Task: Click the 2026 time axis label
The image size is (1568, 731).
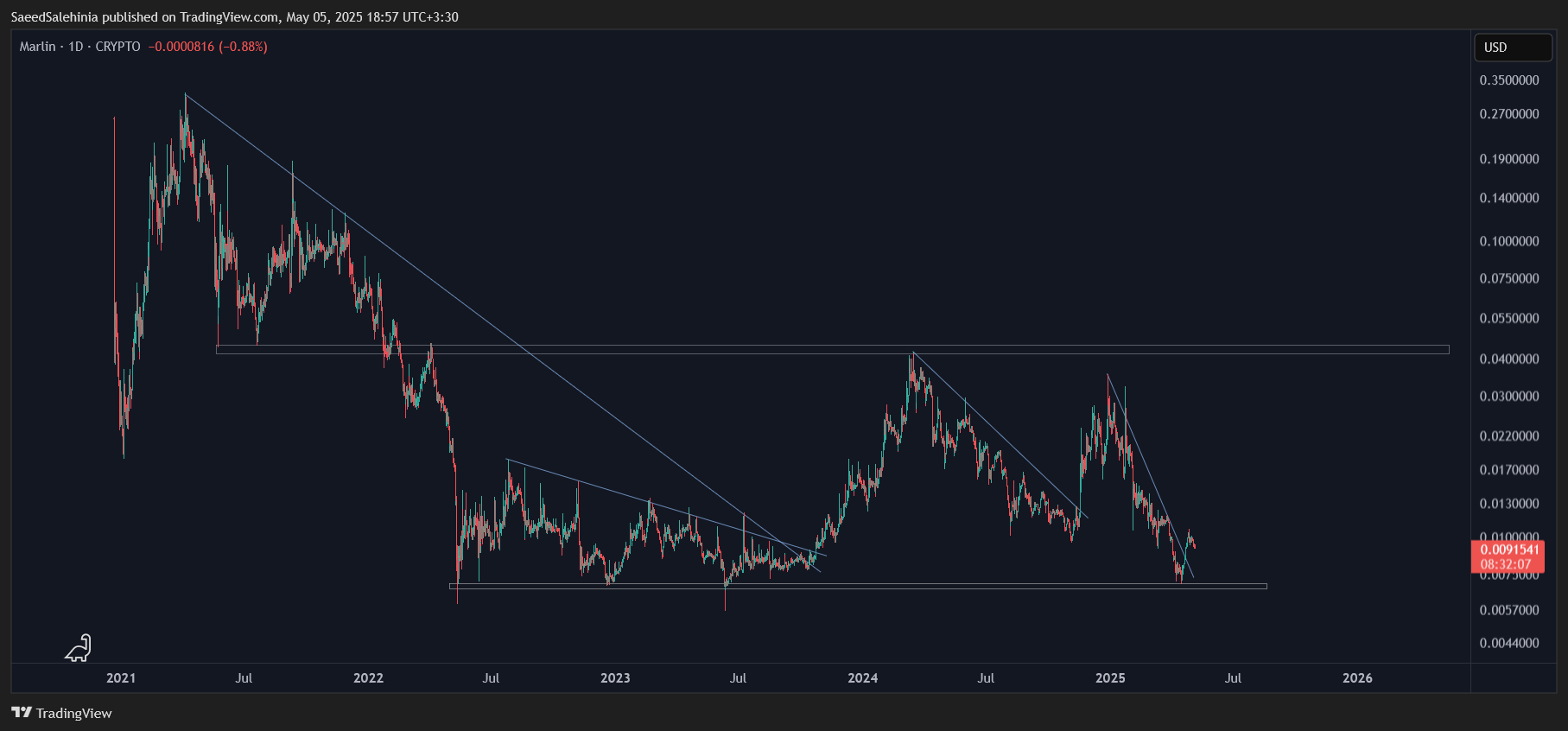Action: [x=1357, y=678]
